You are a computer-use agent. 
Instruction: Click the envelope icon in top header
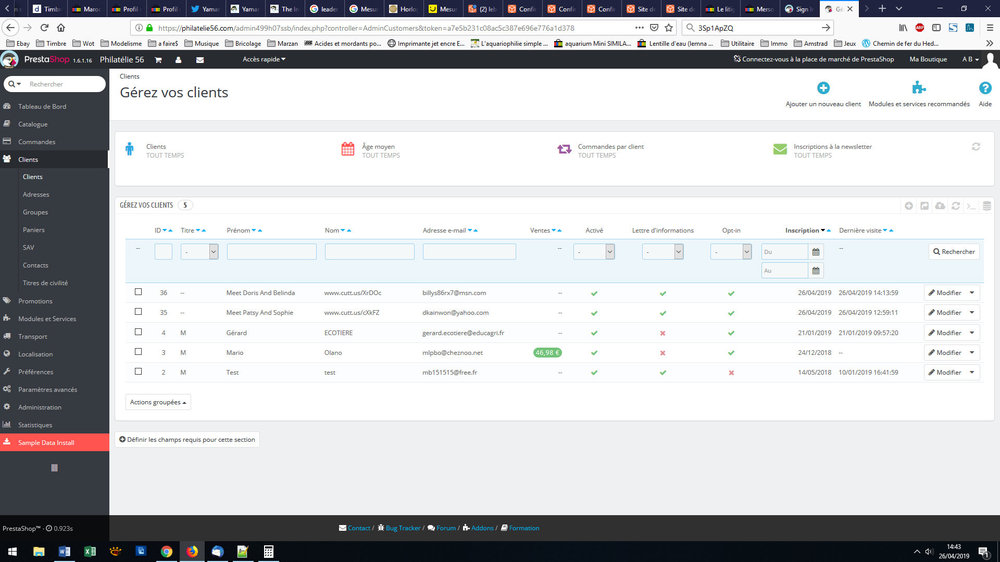pos(200,59)
